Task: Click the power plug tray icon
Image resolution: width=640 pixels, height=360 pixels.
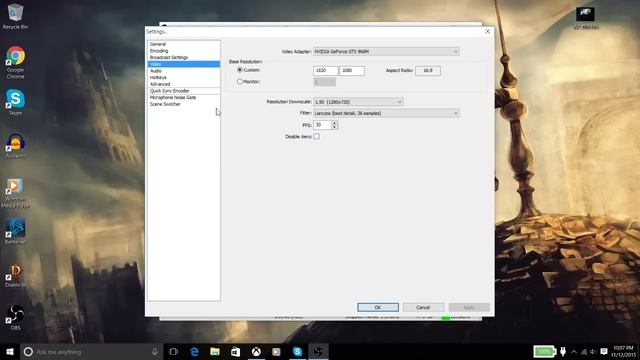Action: pos(563,351)
